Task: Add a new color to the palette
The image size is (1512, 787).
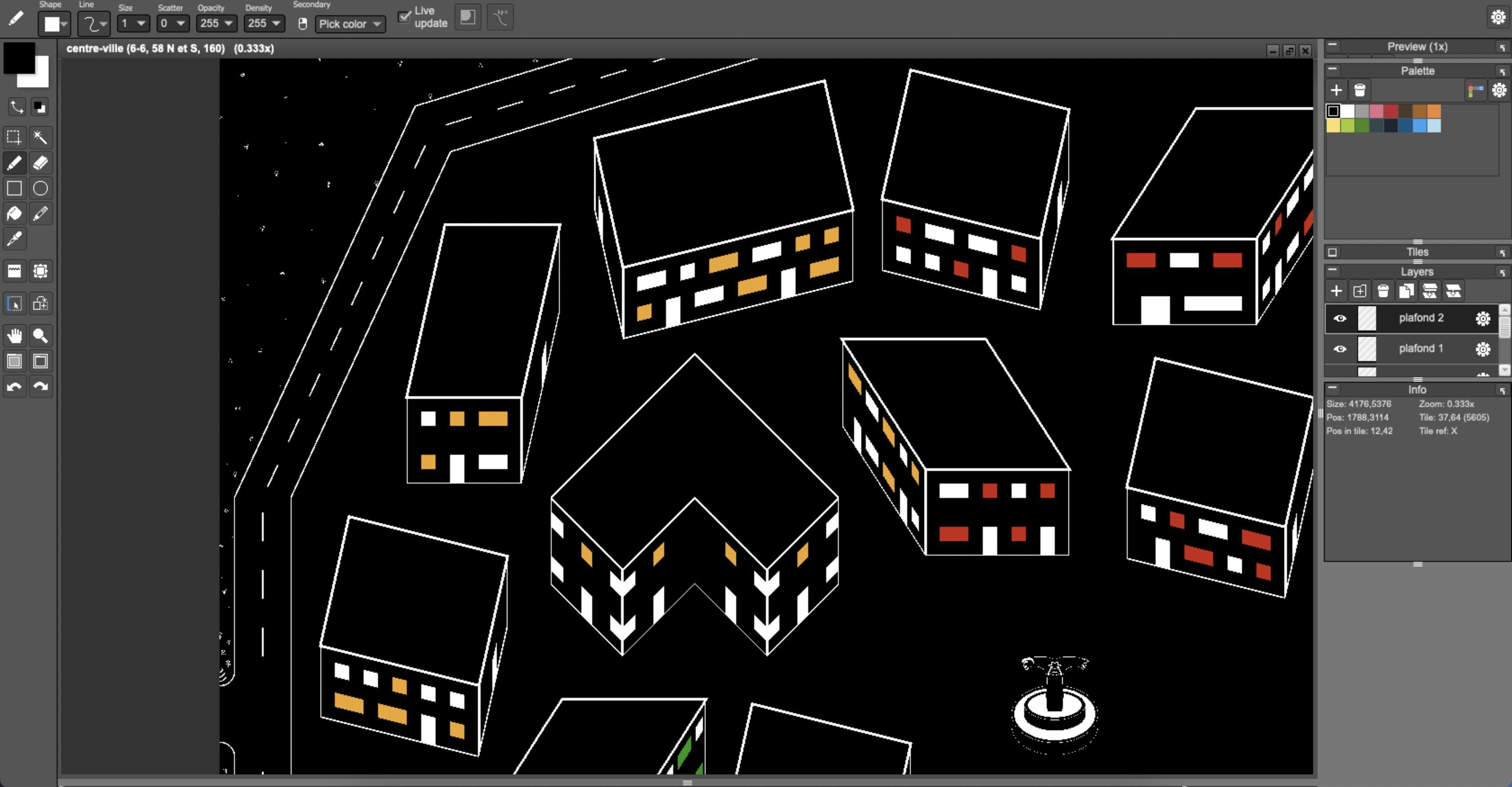Action: click(1336, 90)
